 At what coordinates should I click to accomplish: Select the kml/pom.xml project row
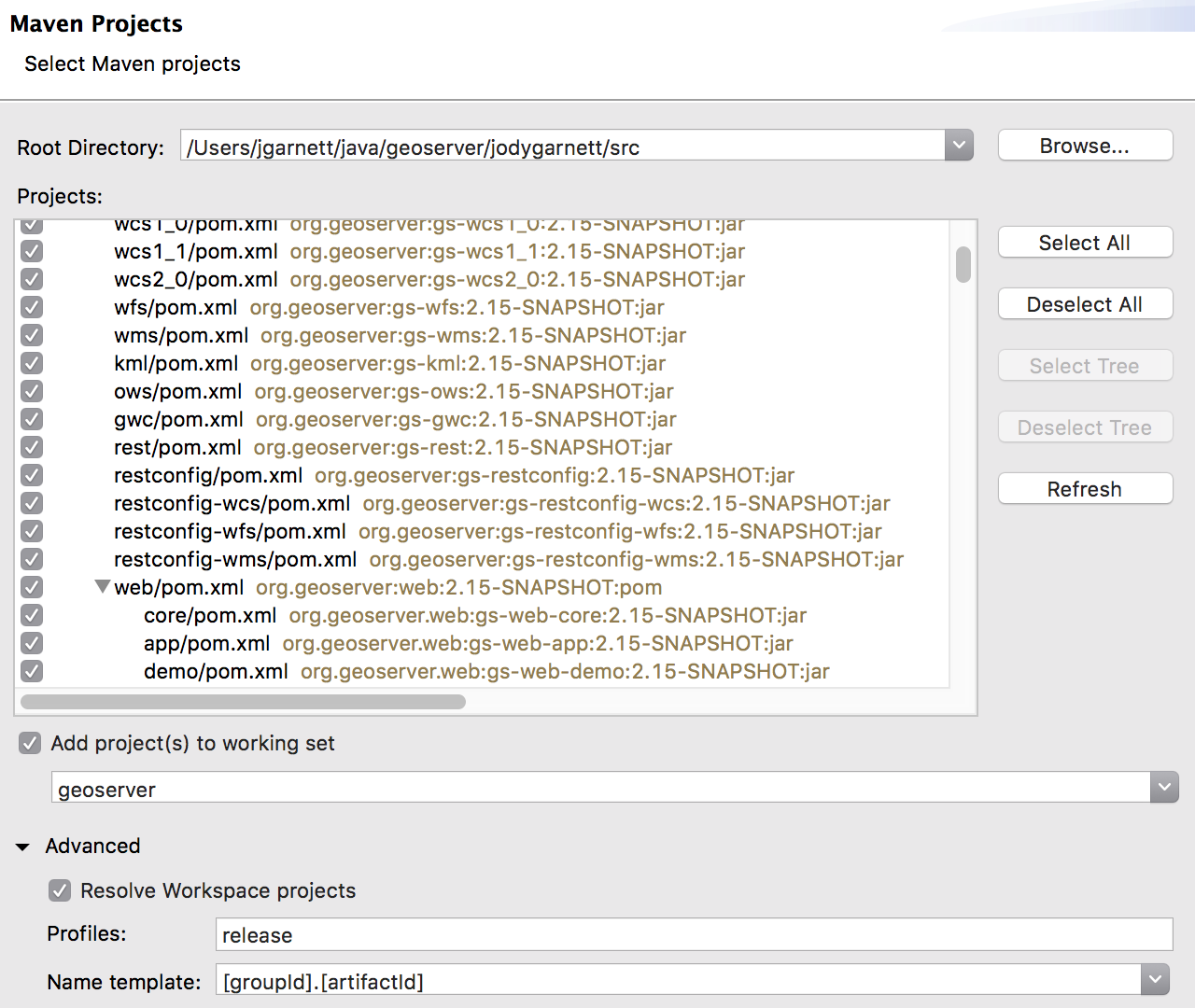(x=176, y=363)
